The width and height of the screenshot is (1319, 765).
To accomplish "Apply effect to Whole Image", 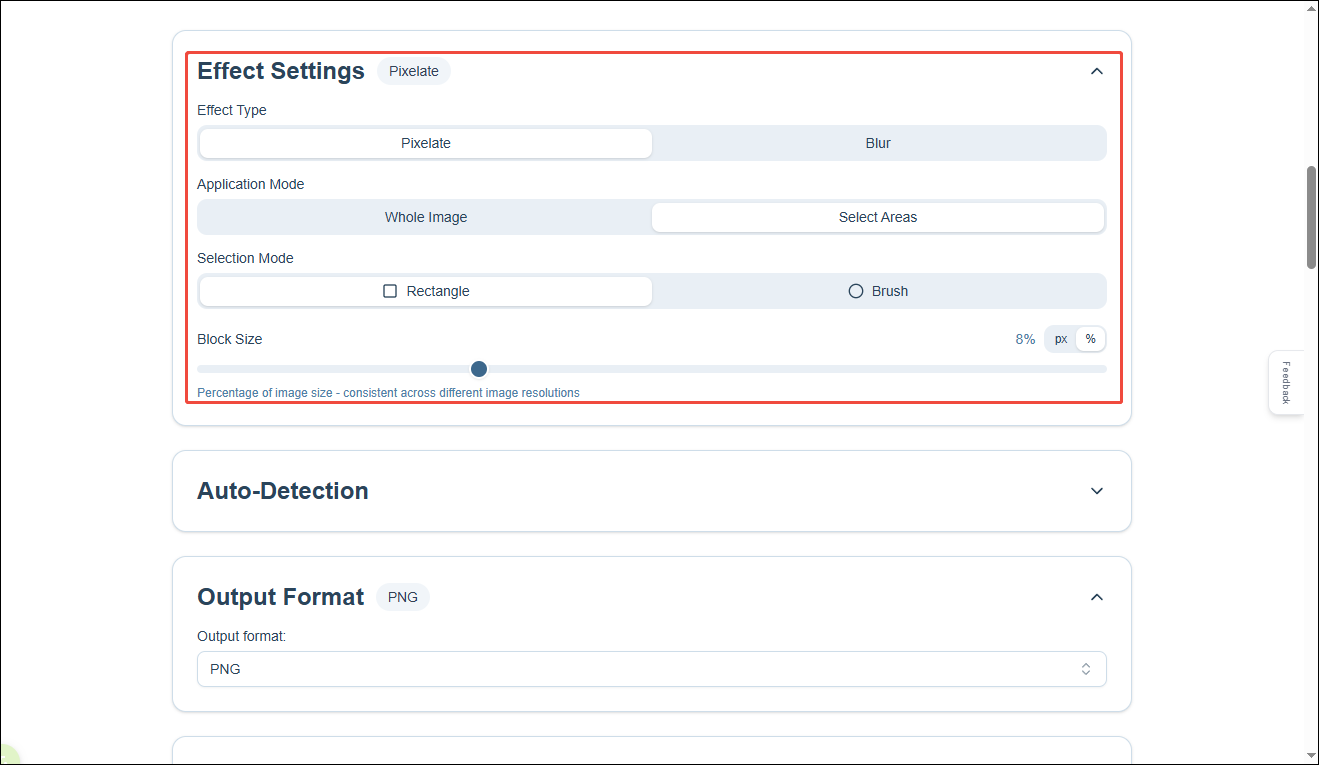I will 425,217.
